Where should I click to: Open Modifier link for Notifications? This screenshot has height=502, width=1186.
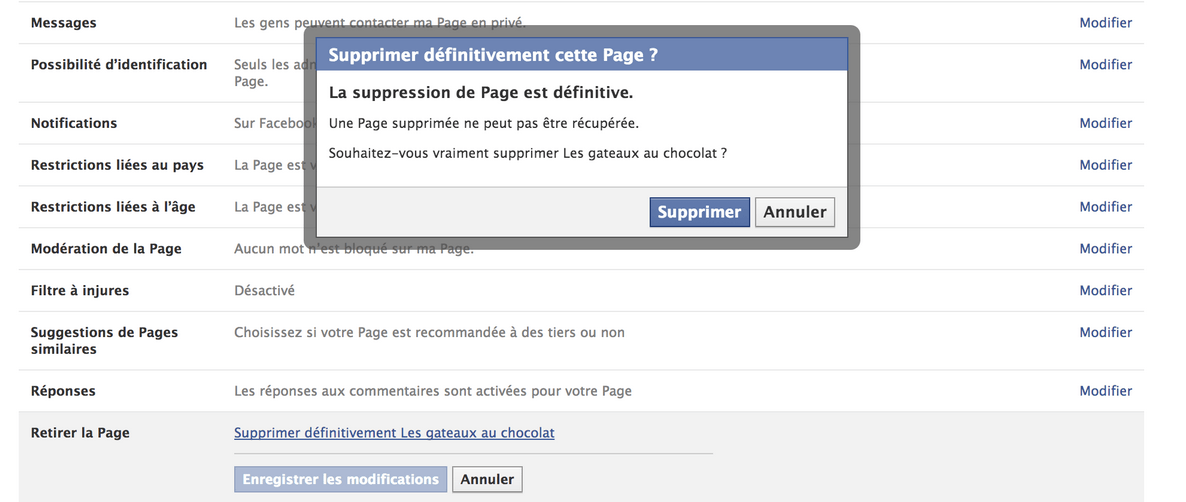pyautogui.click(x=1105, y=123)
